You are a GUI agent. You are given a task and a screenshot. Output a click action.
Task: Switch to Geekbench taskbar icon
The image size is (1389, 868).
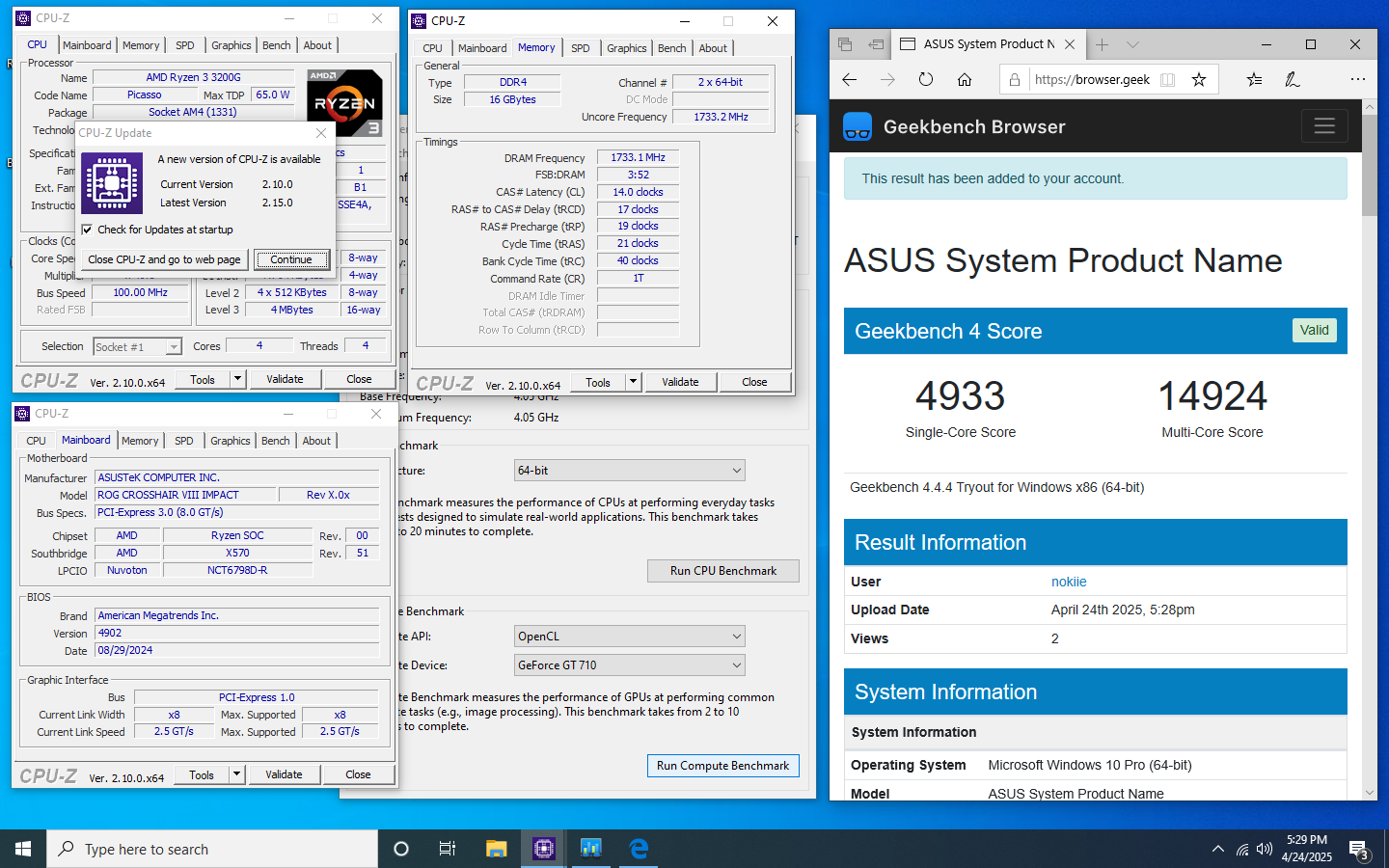tap(591, 849)
